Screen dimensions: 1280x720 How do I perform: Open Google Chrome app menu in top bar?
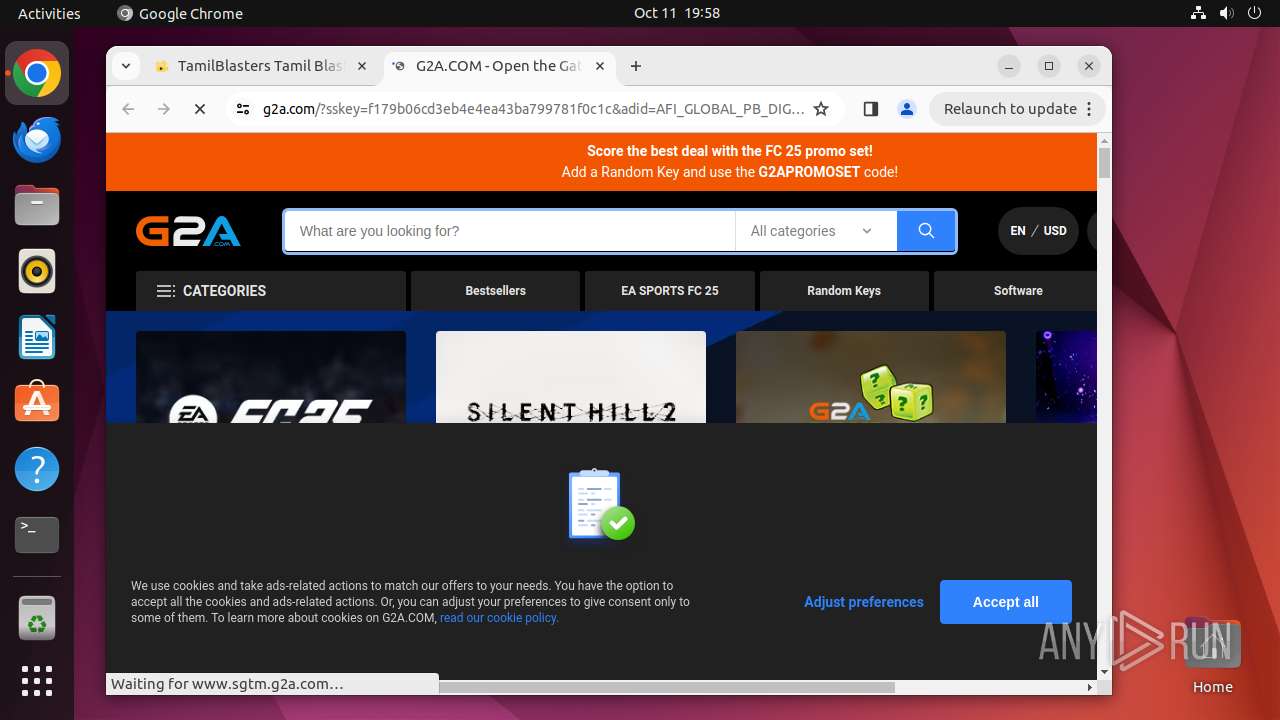(180, 13)
